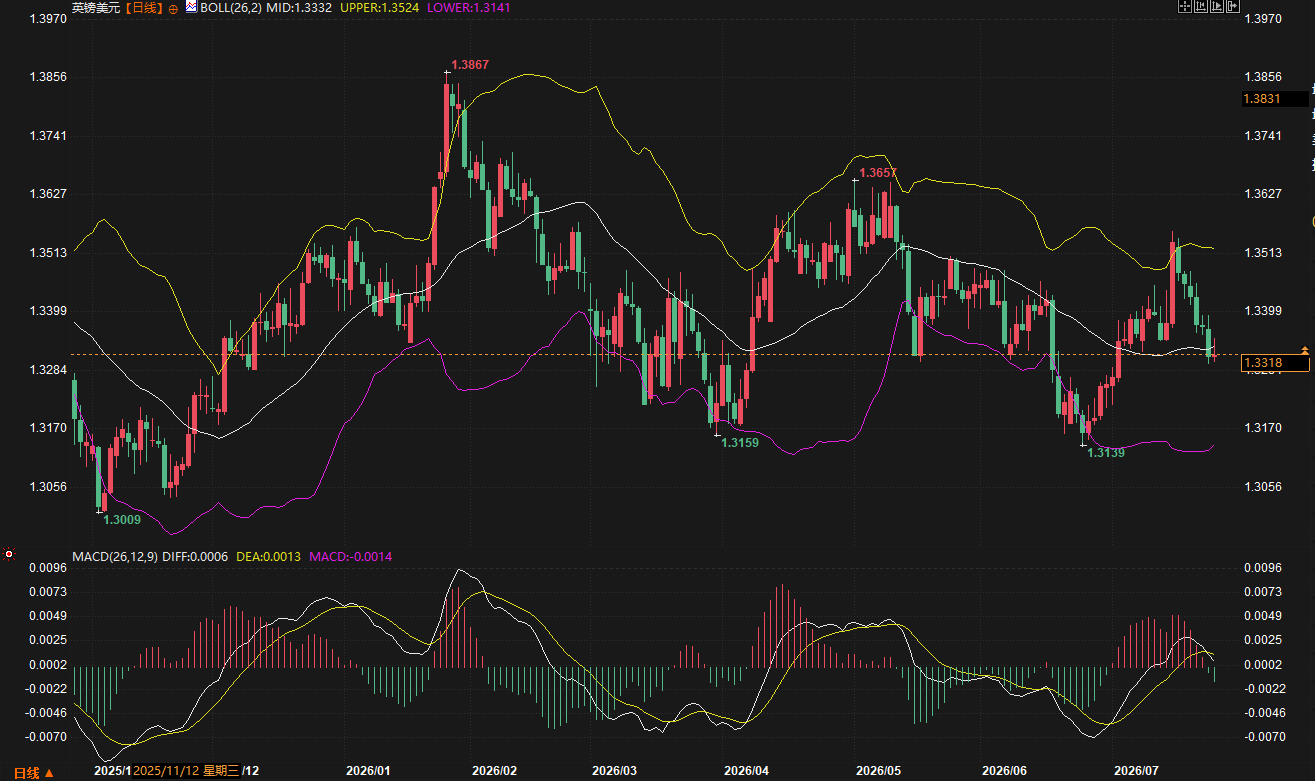This screenshot has width=1315, height=781.
Task: Click the 1.3009 low price marker
Action: pyautogui.click(x=122, y=519)
